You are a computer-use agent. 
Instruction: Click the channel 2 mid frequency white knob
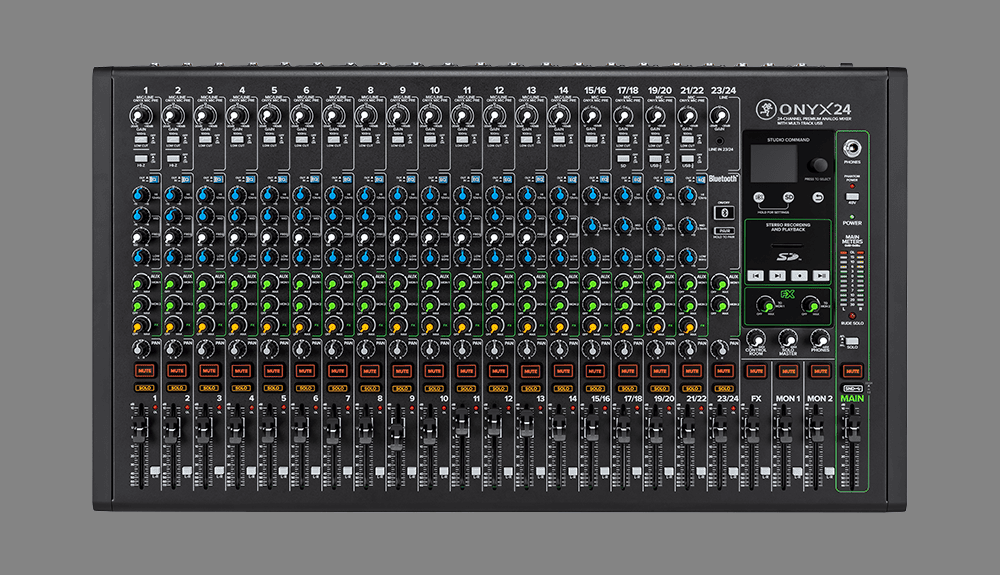[x=173, y=237]
